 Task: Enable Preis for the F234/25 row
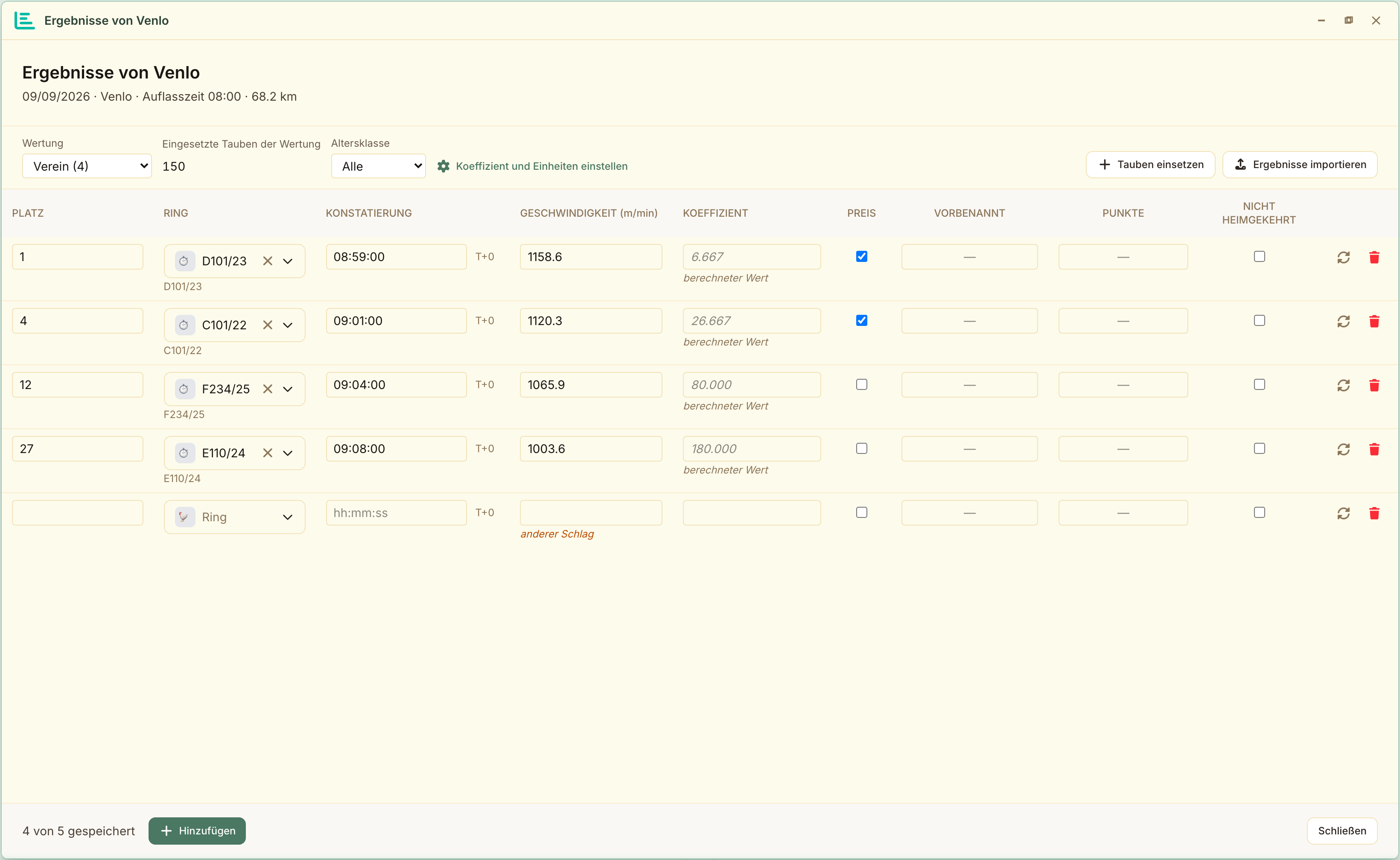(861, 384)
